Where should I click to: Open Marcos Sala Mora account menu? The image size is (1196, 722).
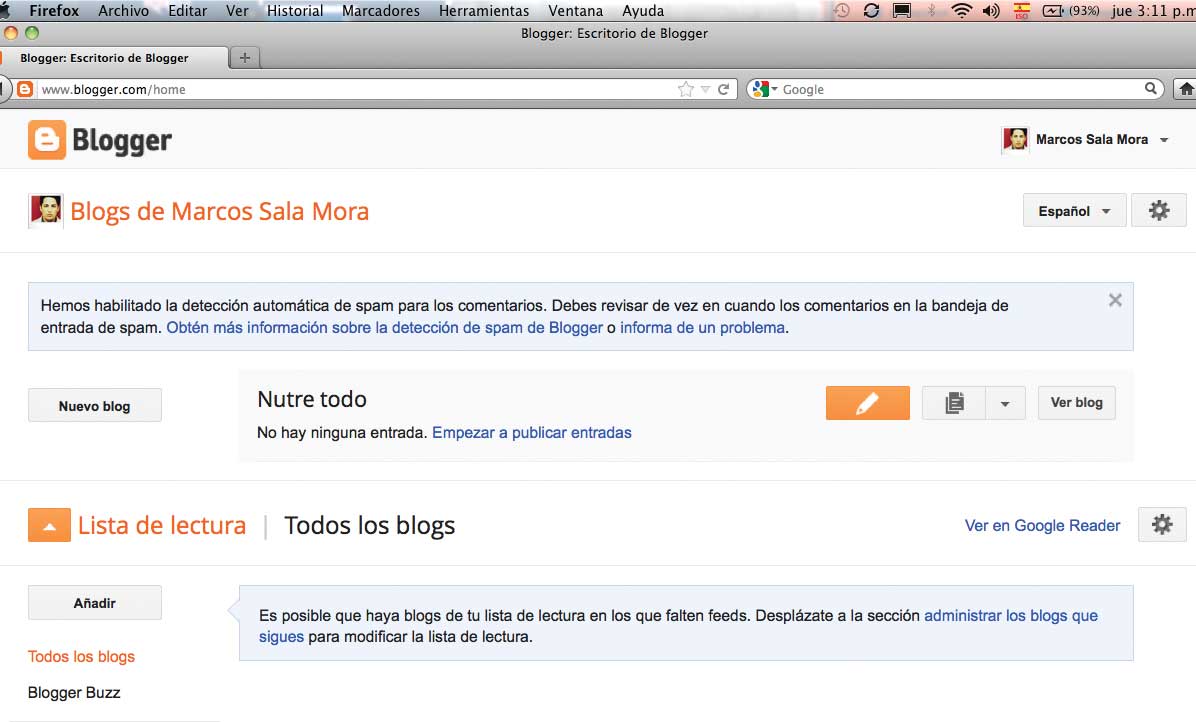pos(1091,140)
